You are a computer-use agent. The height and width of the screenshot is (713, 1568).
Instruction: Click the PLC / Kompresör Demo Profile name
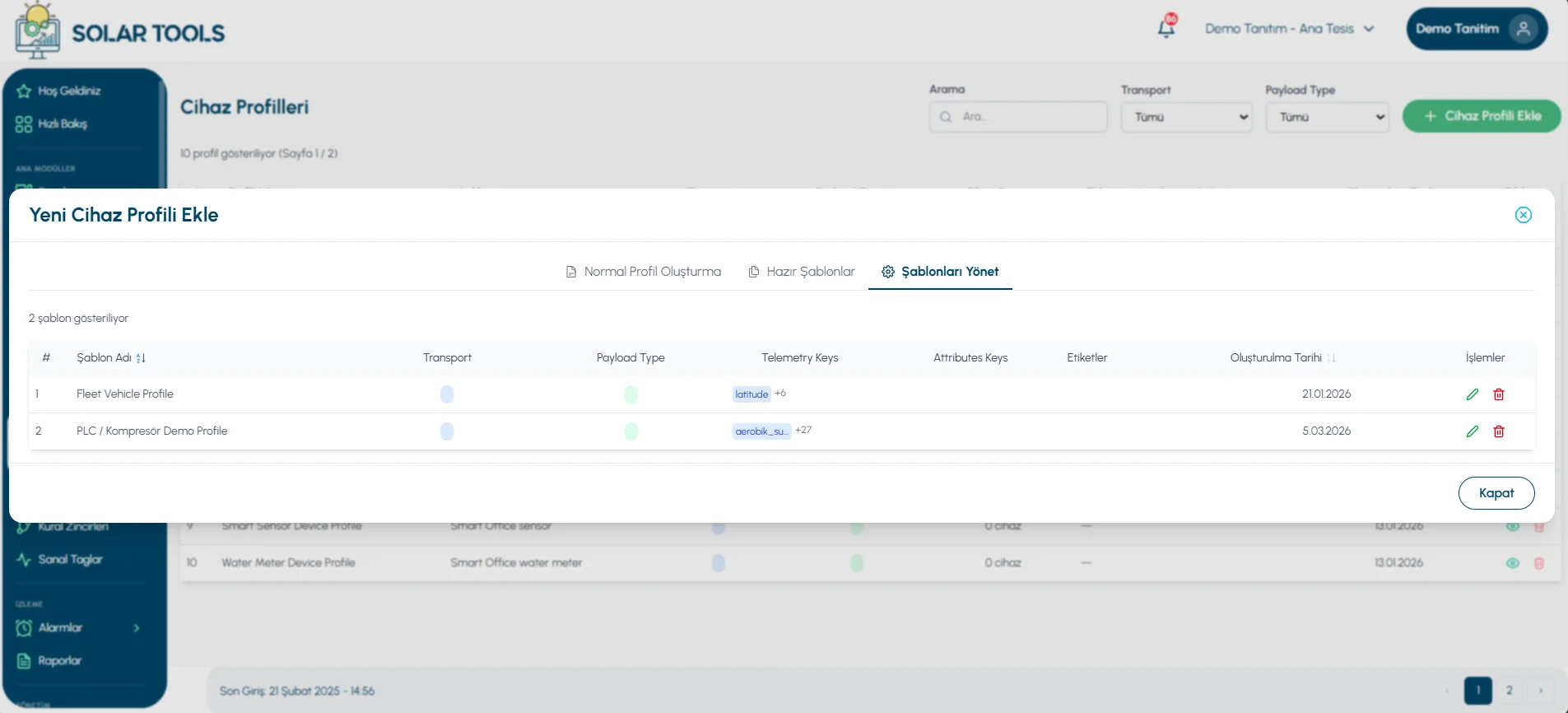(152, 431)
